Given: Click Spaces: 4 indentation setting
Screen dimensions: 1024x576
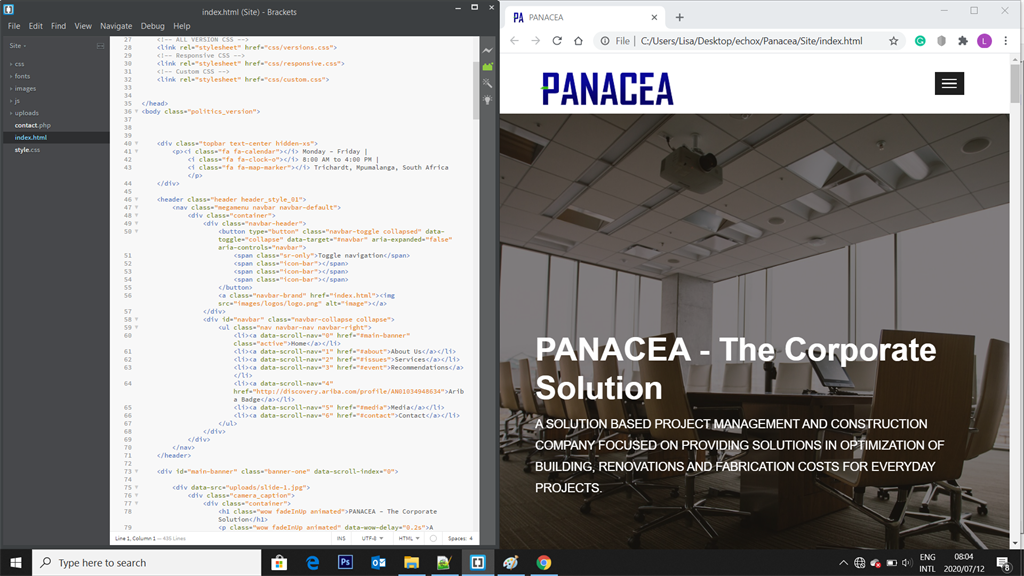Looking at the screenshot, I should [460, 539].
